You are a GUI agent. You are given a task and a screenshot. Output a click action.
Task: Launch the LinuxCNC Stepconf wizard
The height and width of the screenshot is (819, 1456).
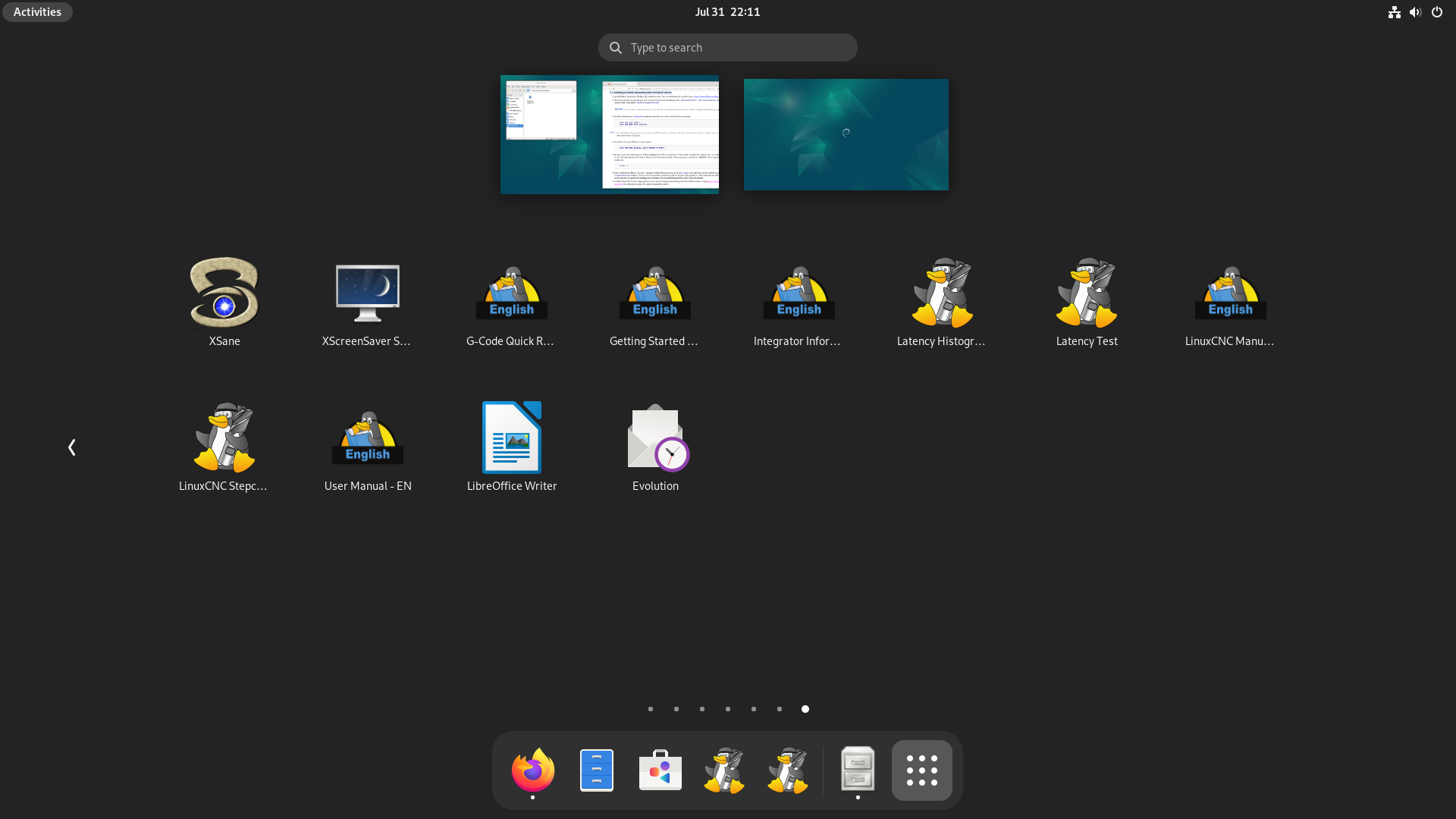tap(224, 447)
